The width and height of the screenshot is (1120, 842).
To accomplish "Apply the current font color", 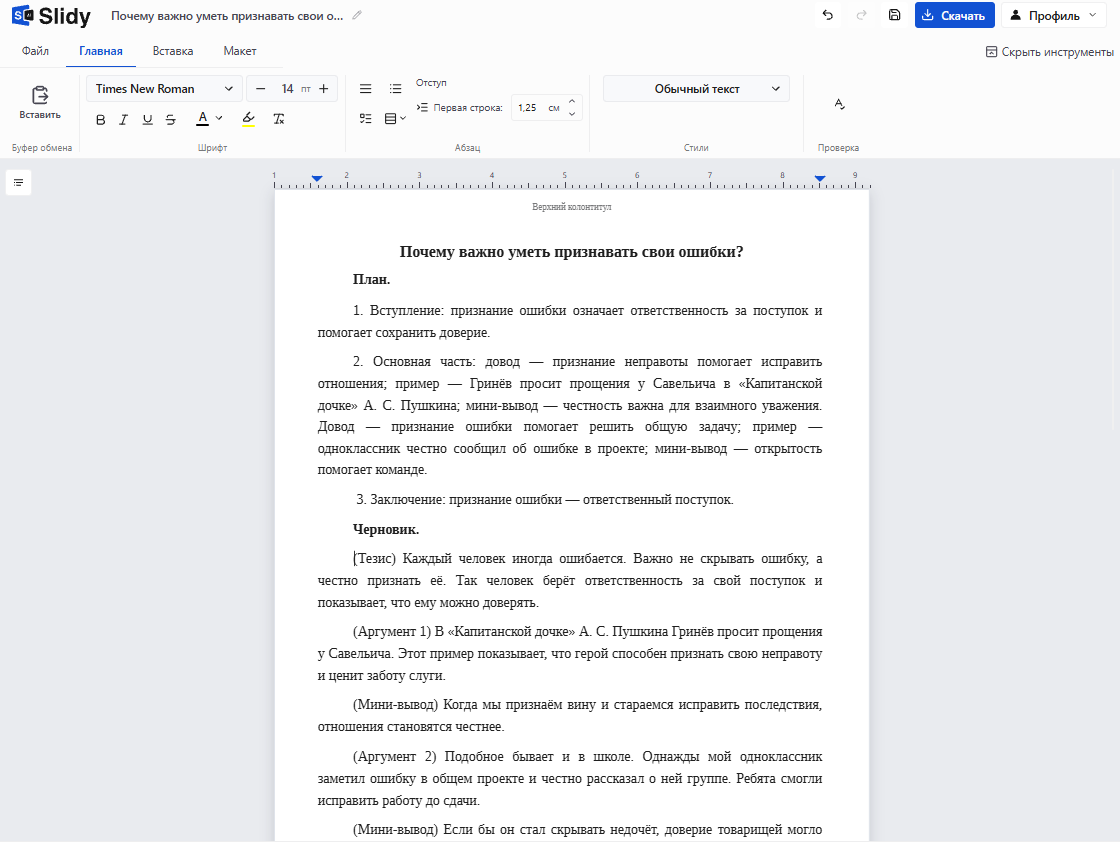I will pyautogui.click(x=203, y=119).
